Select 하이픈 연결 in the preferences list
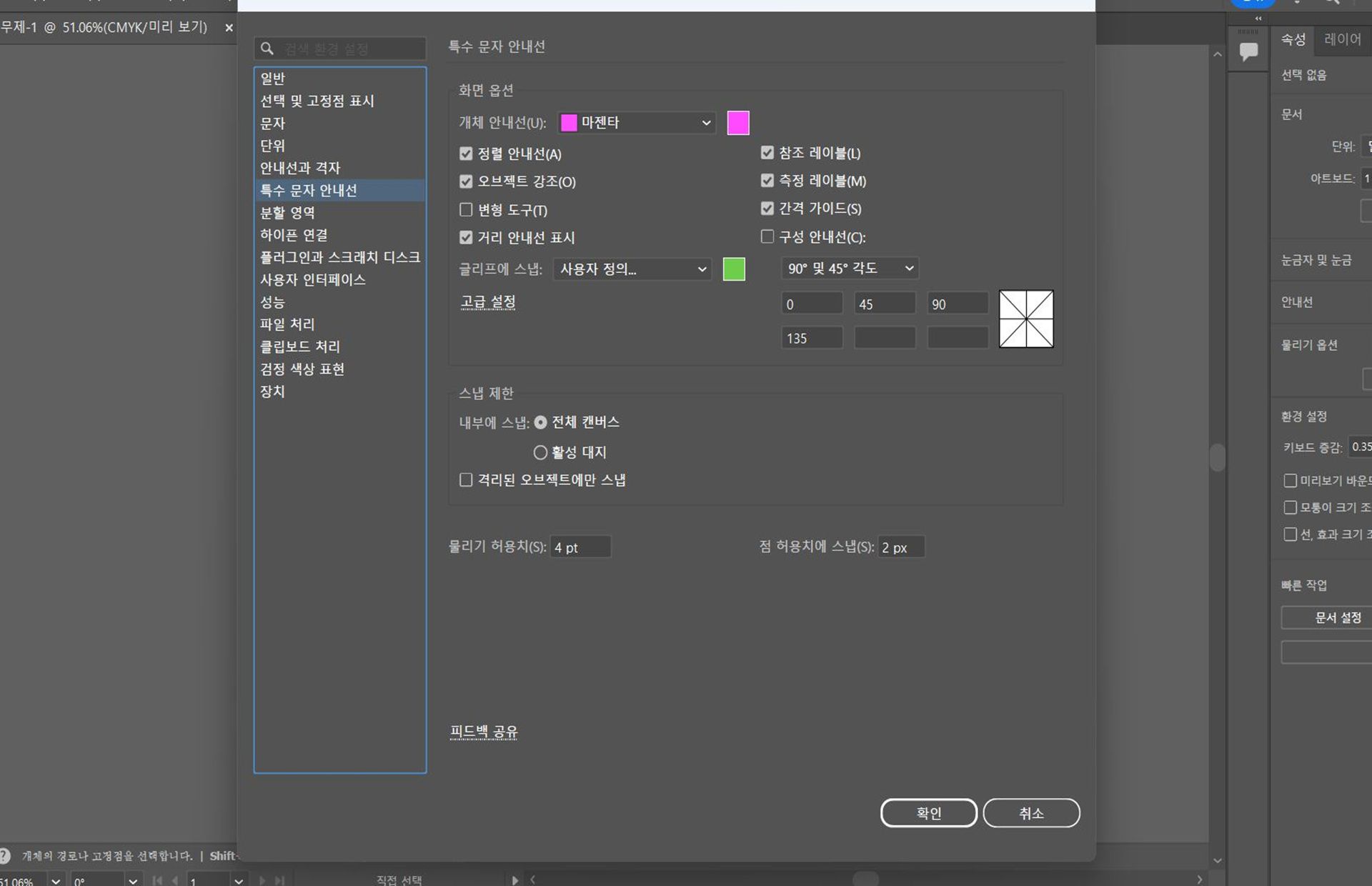The width and height of the screenshot is (1372, 886). coord(294,234)
